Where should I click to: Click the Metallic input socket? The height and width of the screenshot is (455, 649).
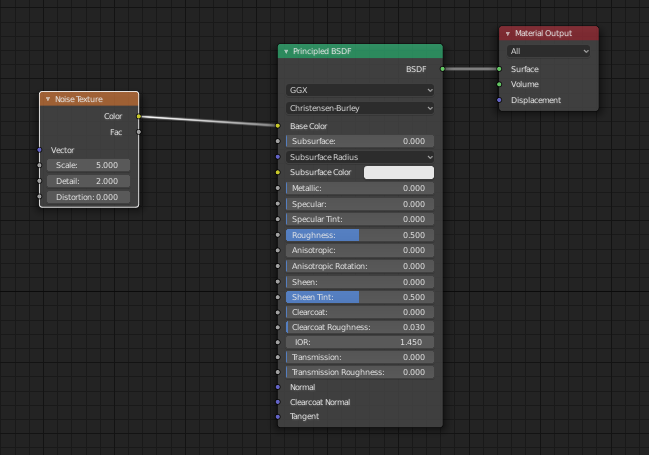tap(278, 188)
